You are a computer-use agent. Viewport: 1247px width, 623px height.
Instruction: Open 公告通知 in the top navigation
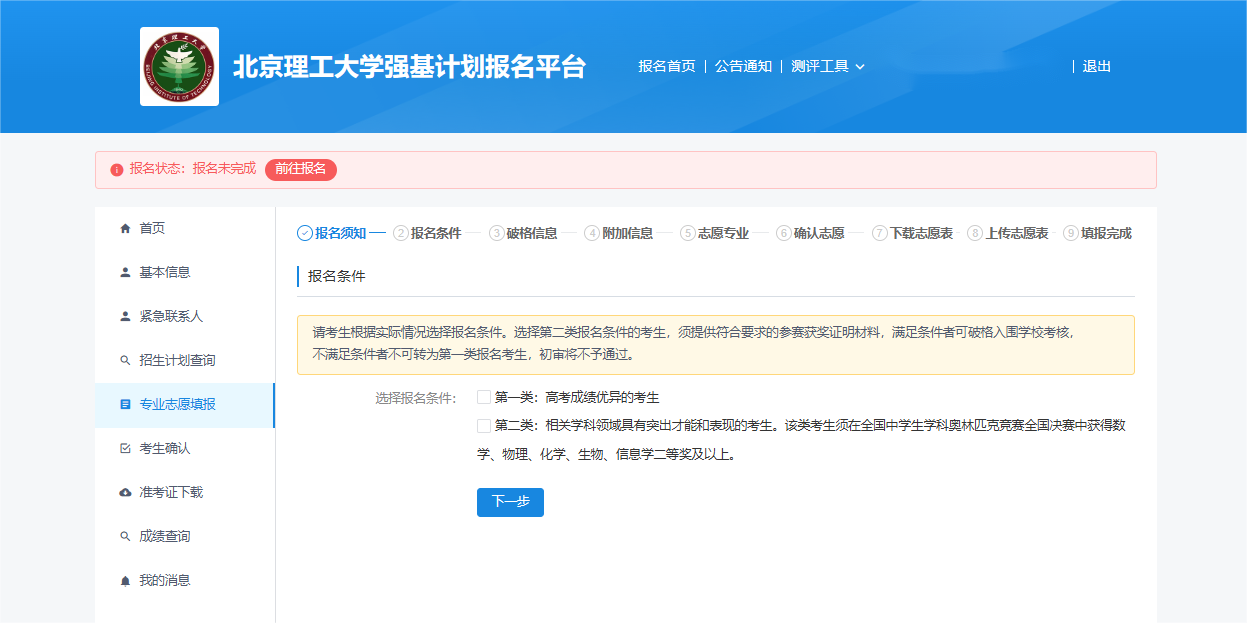click(743, 66)
